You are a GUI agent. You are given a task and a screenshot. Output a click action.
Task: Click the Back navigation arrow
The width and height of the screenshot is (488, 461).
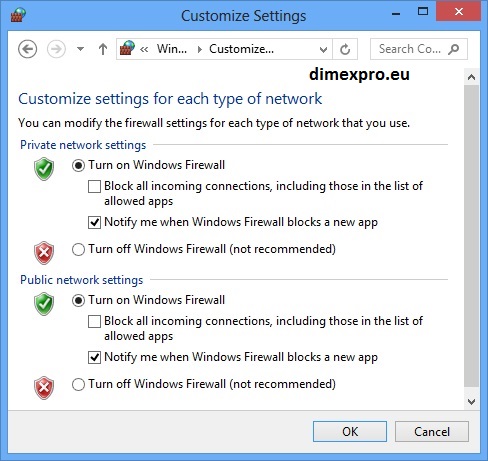point(27,49)
